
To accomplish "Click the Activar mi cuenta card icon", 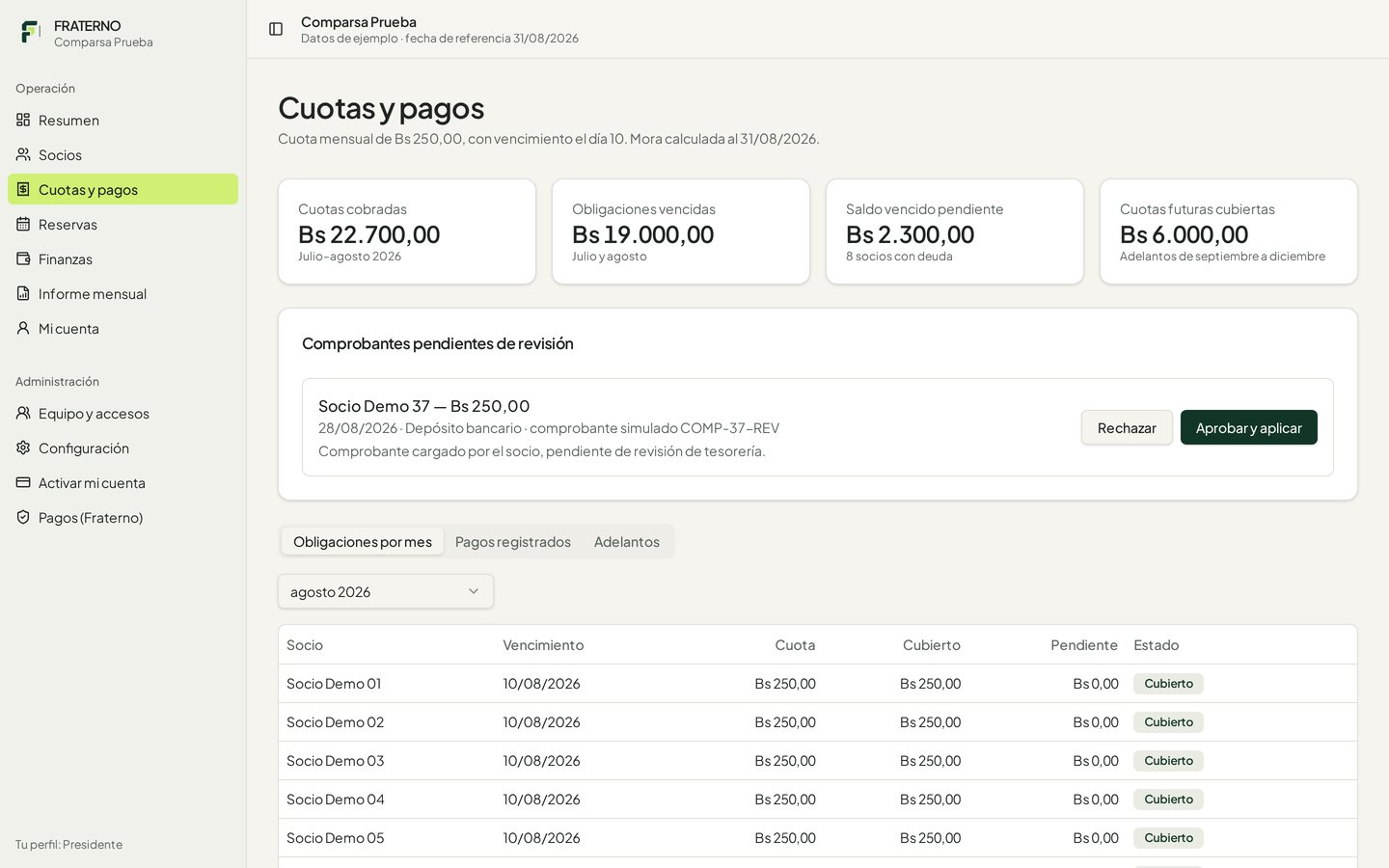I will [x=23, y=482].
